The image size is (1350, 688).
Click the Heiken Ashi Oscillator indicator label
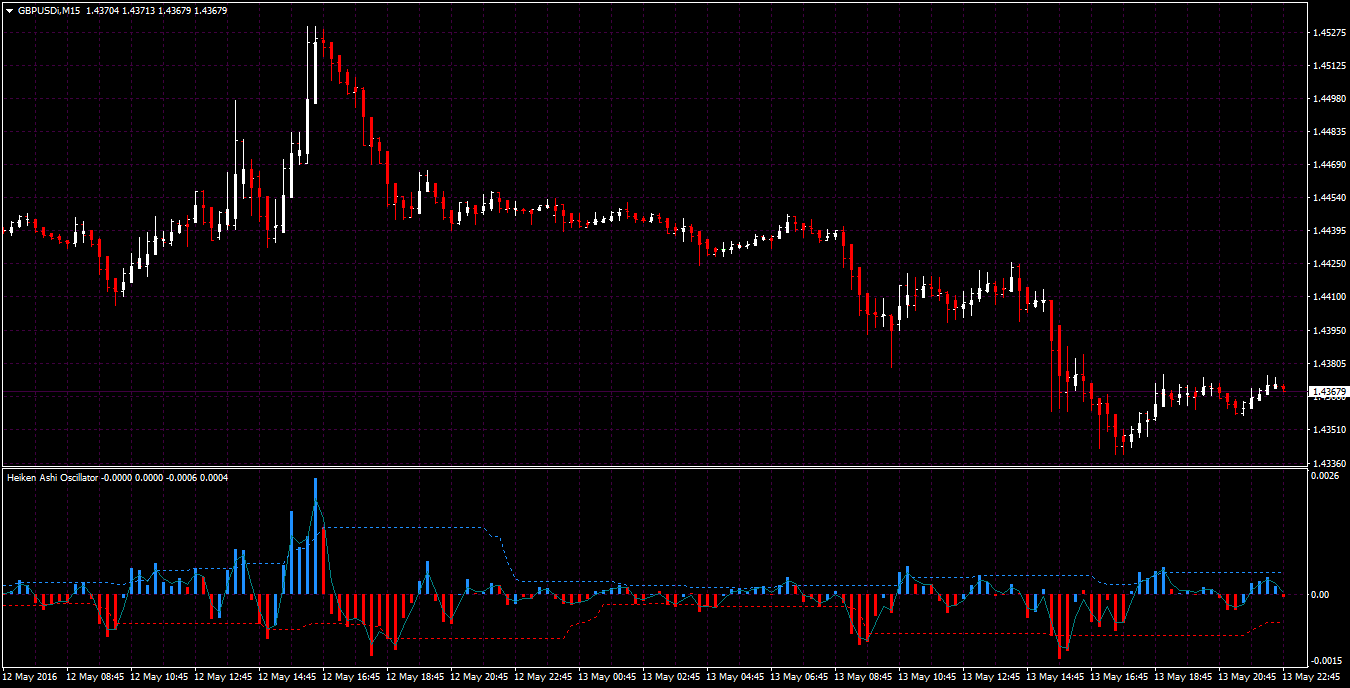[x=53, y=478]
